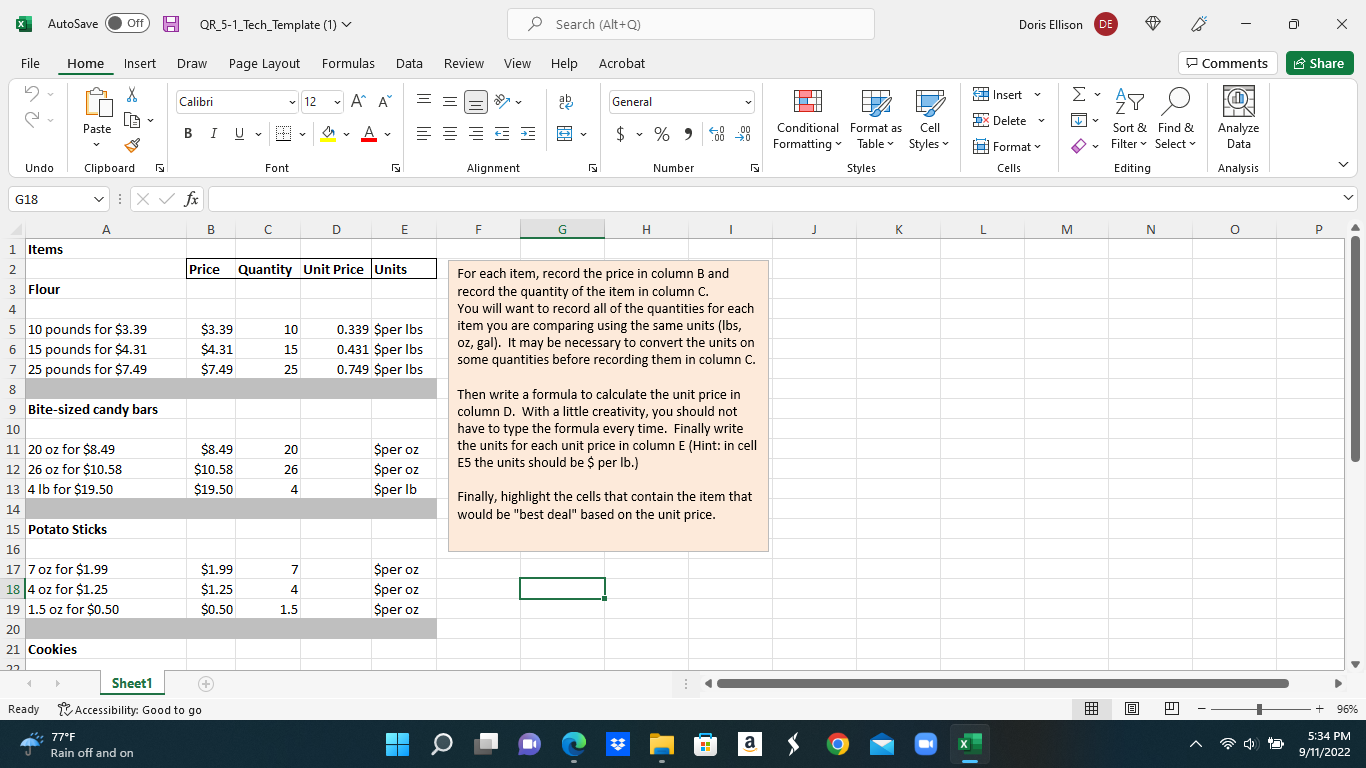Click the Format Painter icon

(133, 147)
